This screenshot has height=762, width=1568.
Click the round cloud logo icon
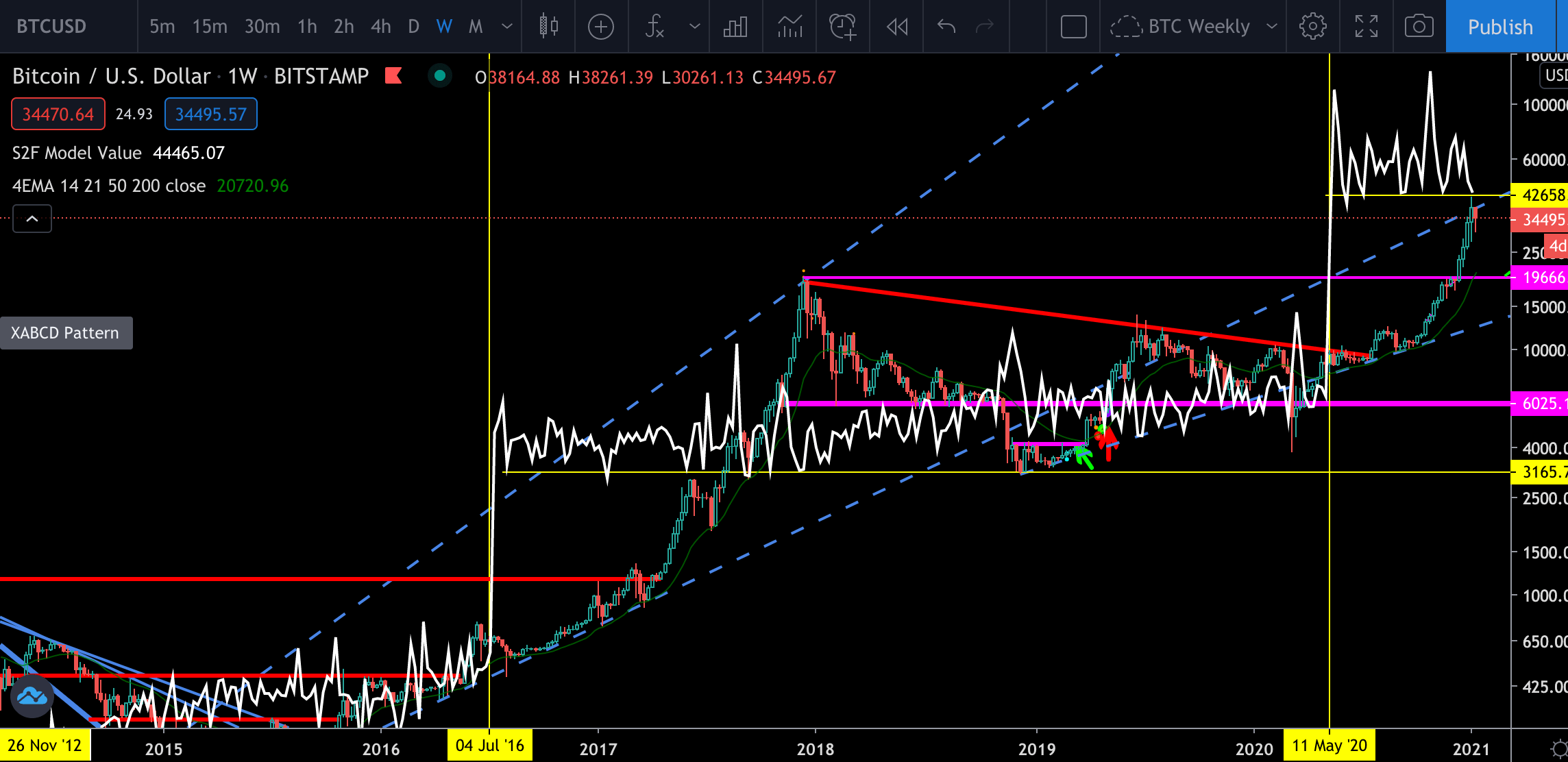coord(32,696)
